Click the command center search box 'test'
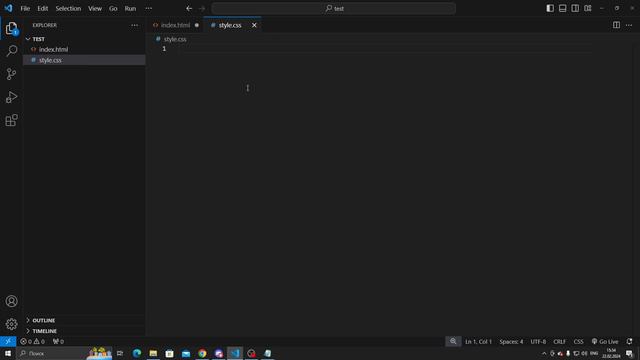 pyautogui.click(x=333, y=8)
